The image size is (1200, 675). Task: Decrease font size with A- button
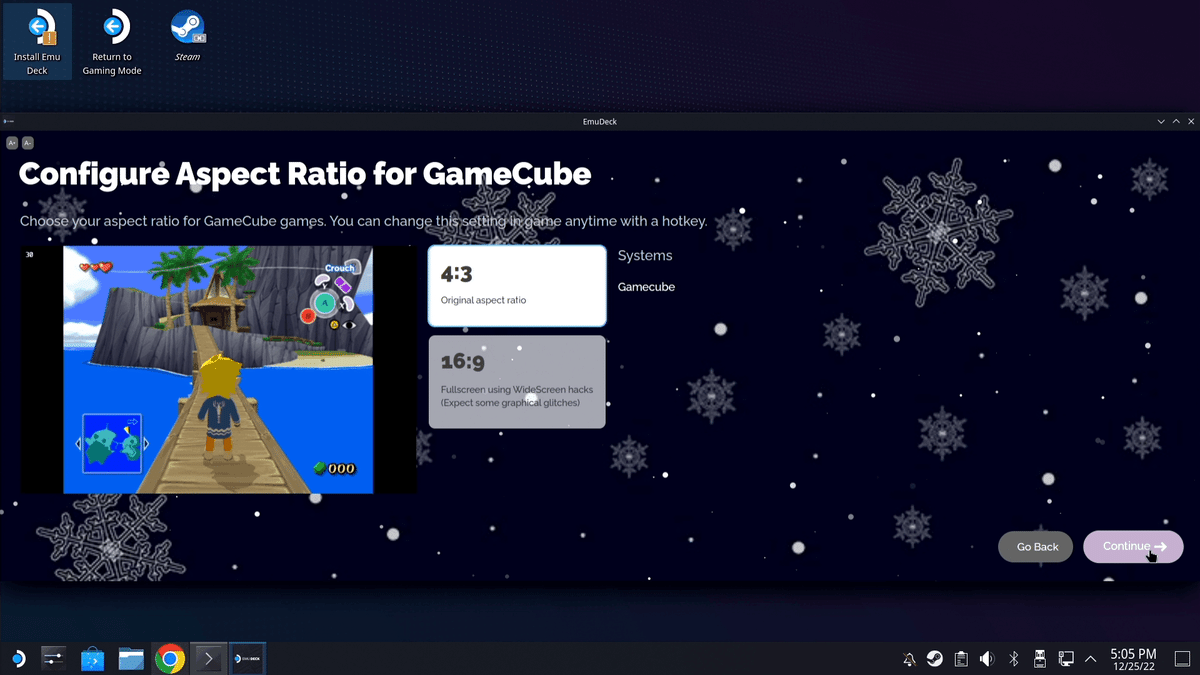tap(28, 143)
